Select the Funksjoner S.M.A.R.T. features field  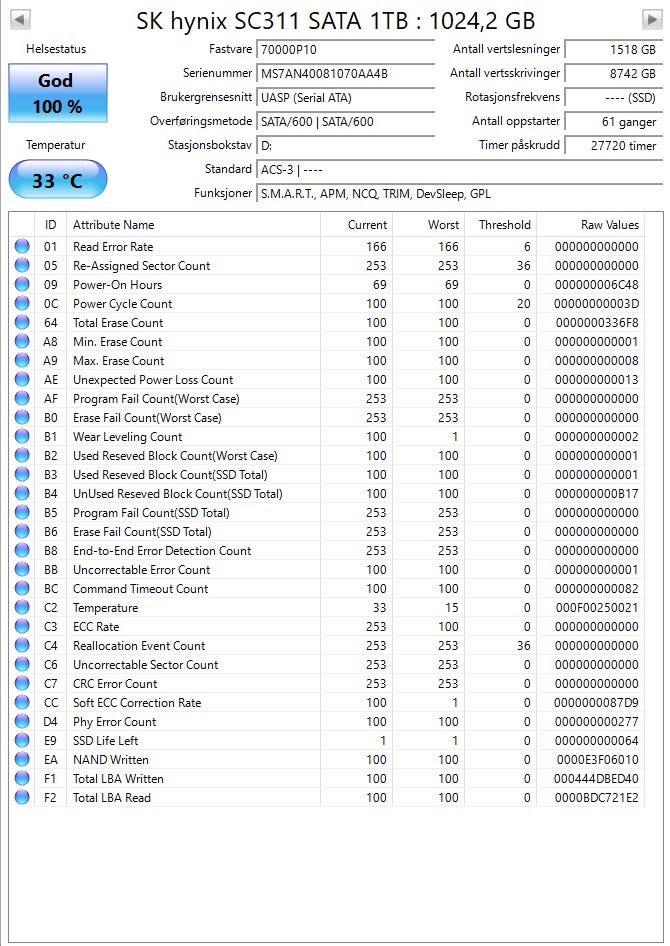tap(460, 194)
